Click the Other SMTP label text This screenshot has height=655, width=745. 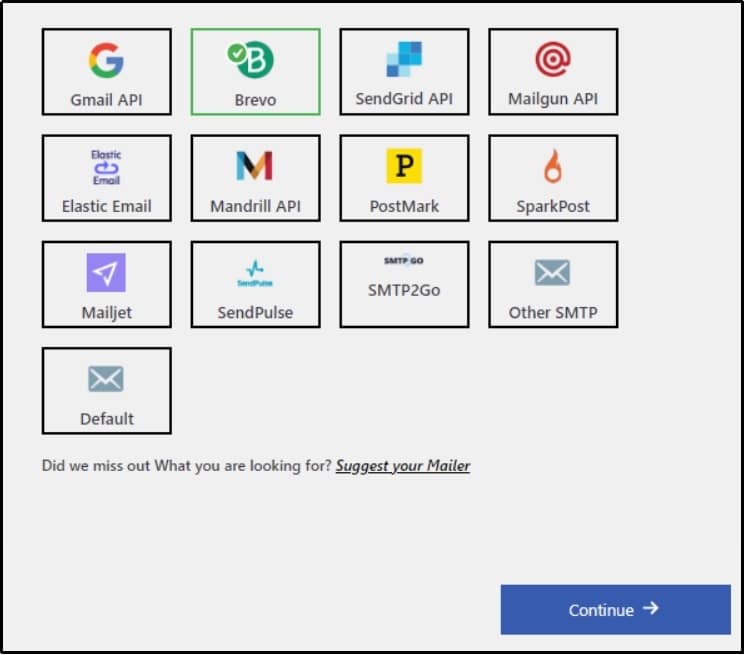pos(553,313)
